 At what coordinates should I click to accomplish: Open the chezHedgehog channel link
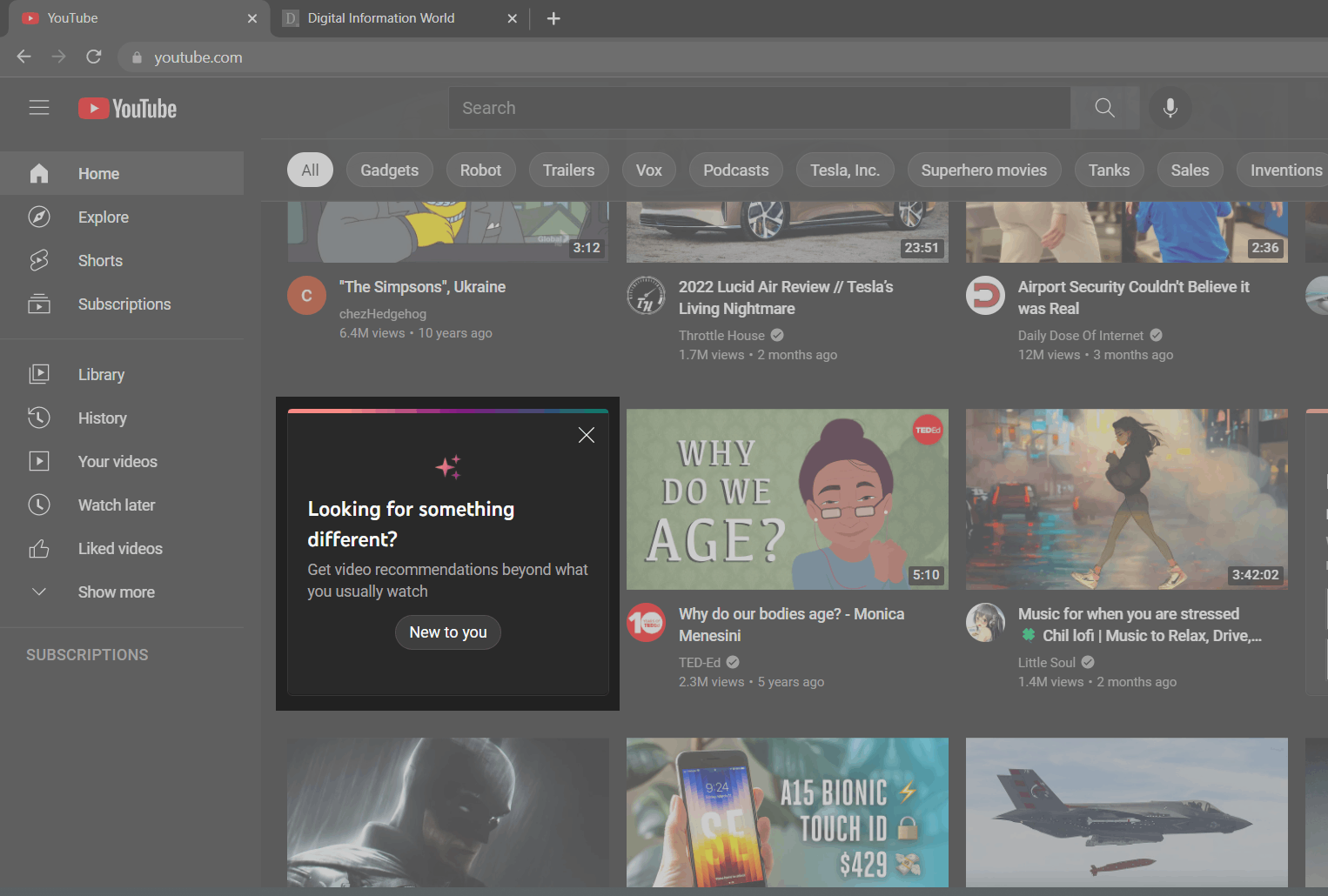[x=383, y=314]
